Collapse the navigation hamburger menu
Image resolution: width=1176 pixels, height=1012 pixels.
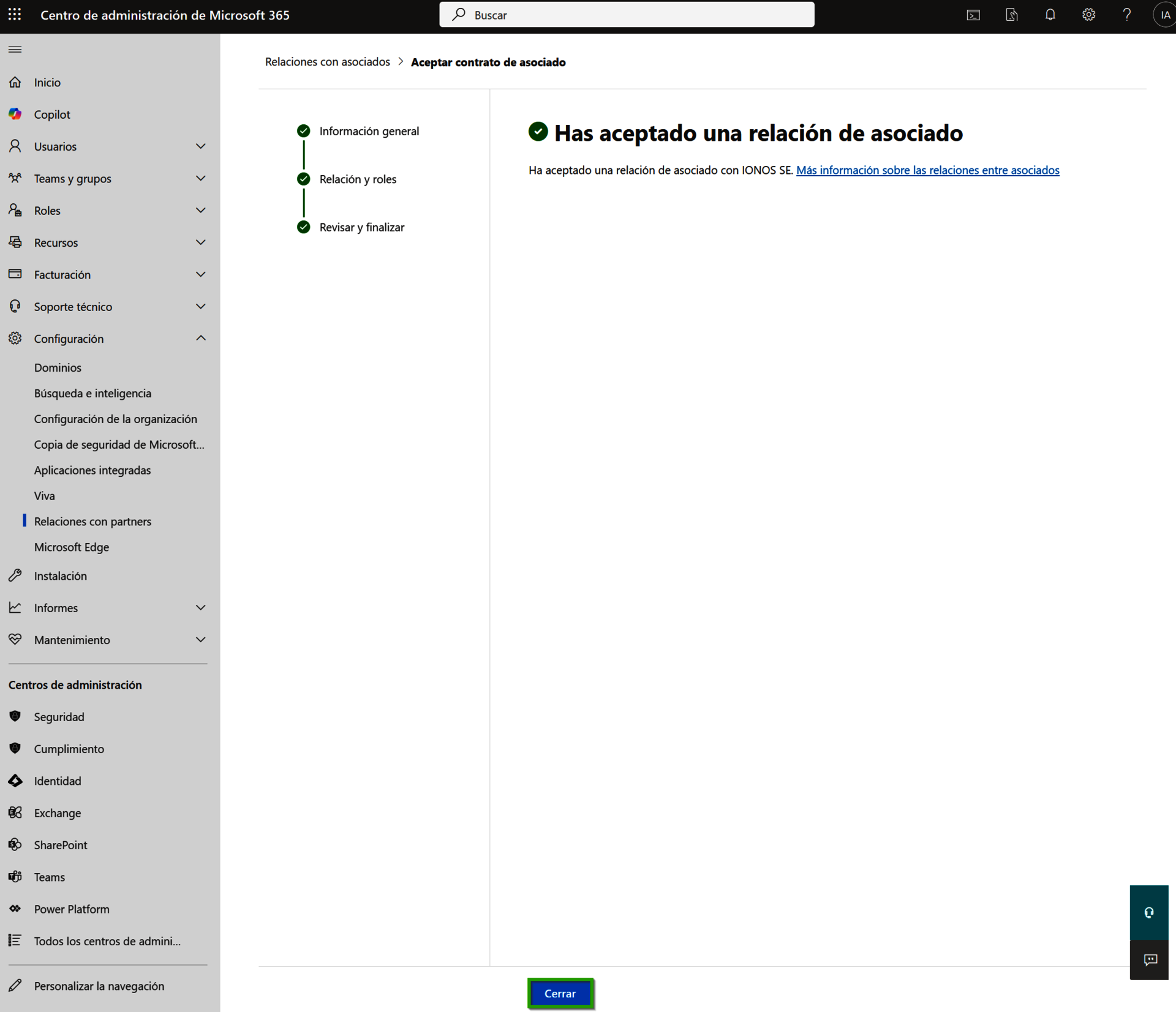pos(15,50)
